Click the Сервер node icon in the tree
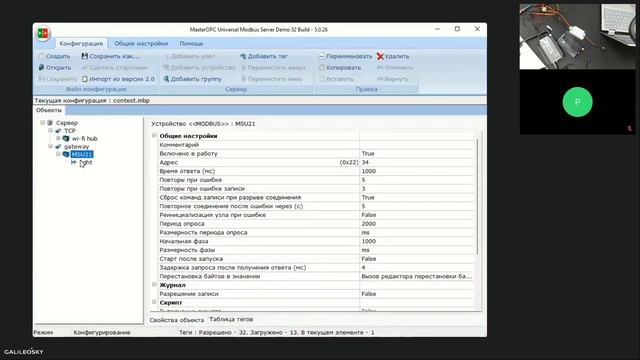Image resolution: width=640 pixels, height=360 pixels. 50,123
